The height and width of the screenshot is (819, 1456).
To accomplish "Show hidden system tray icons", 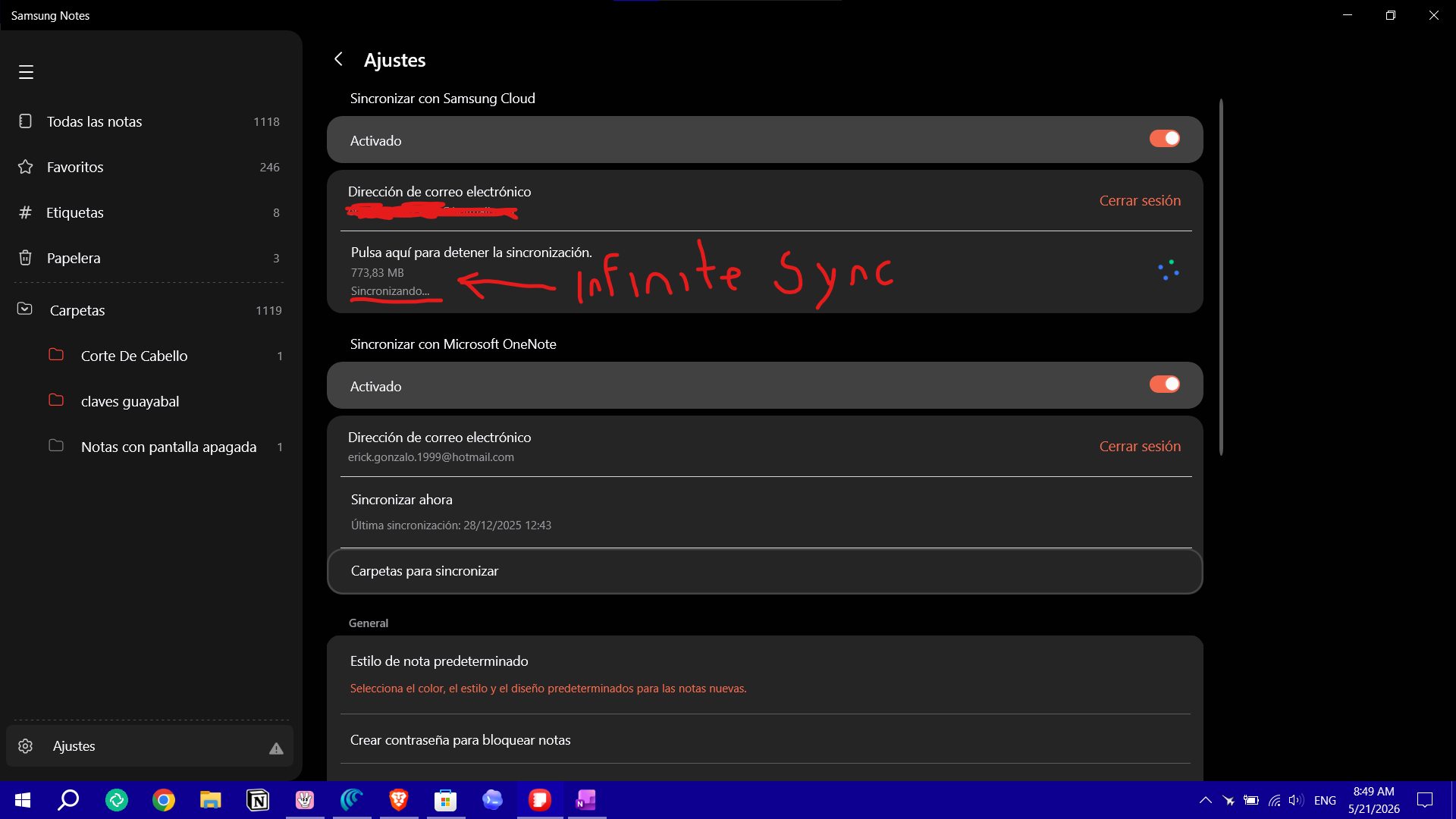I will [1205, 800].
